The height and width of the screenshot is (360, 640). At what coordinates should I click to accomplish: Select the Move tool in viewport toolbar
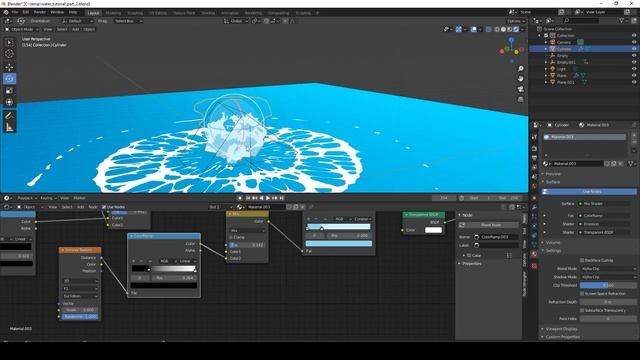point(9,67)
